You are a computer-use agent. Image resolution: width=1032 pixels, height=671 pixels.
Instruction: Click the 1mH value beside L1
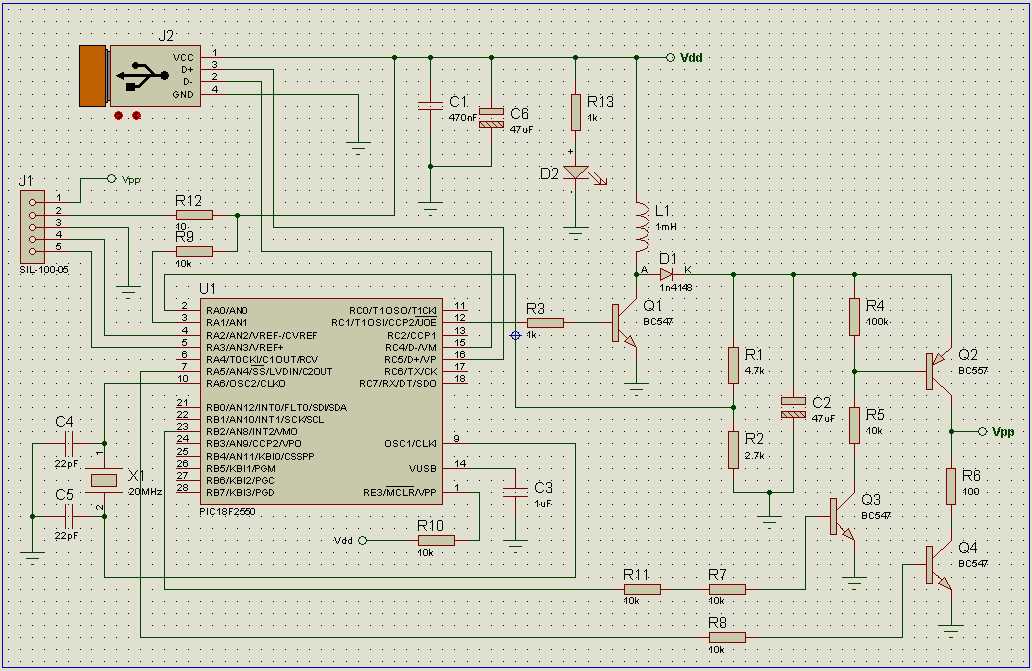[x=666, y=226]
